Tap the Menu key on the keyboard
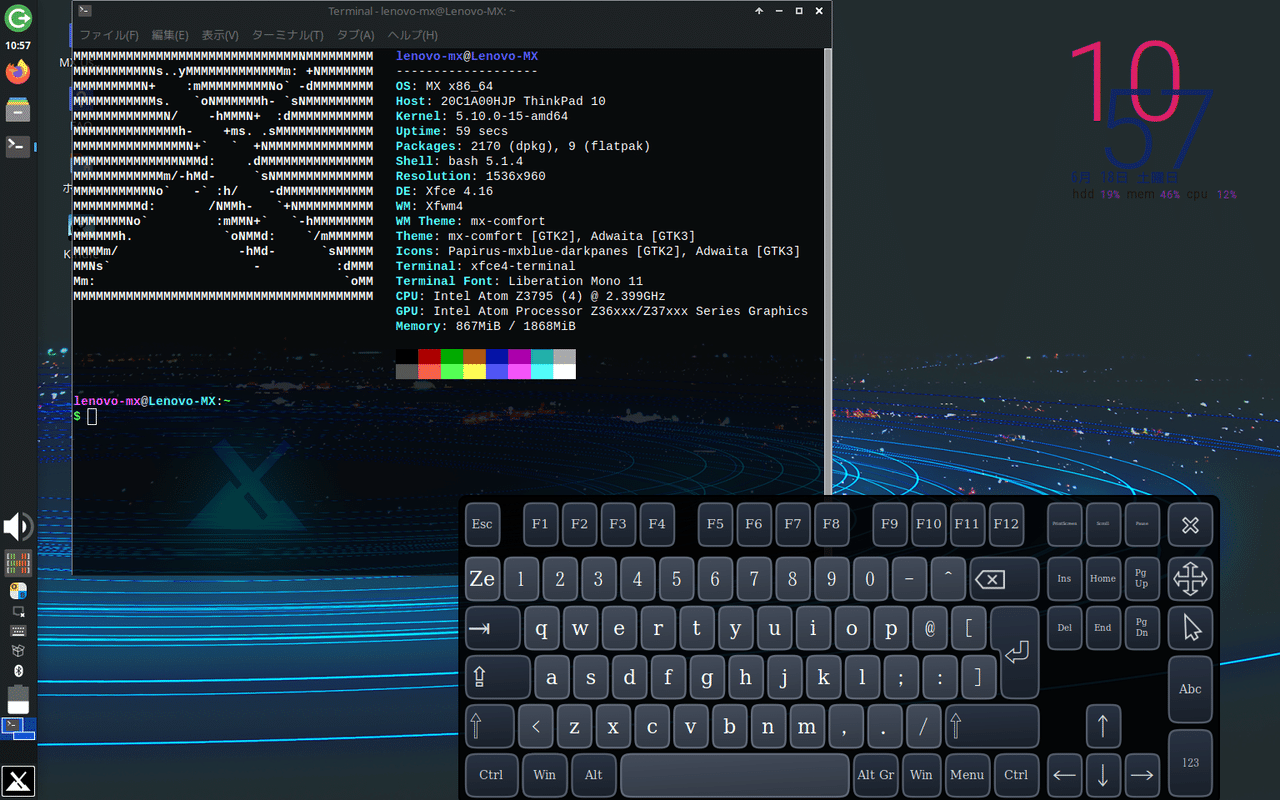Image resolution: width=1280 pixels, height=800 pixels. pos(967,774)
